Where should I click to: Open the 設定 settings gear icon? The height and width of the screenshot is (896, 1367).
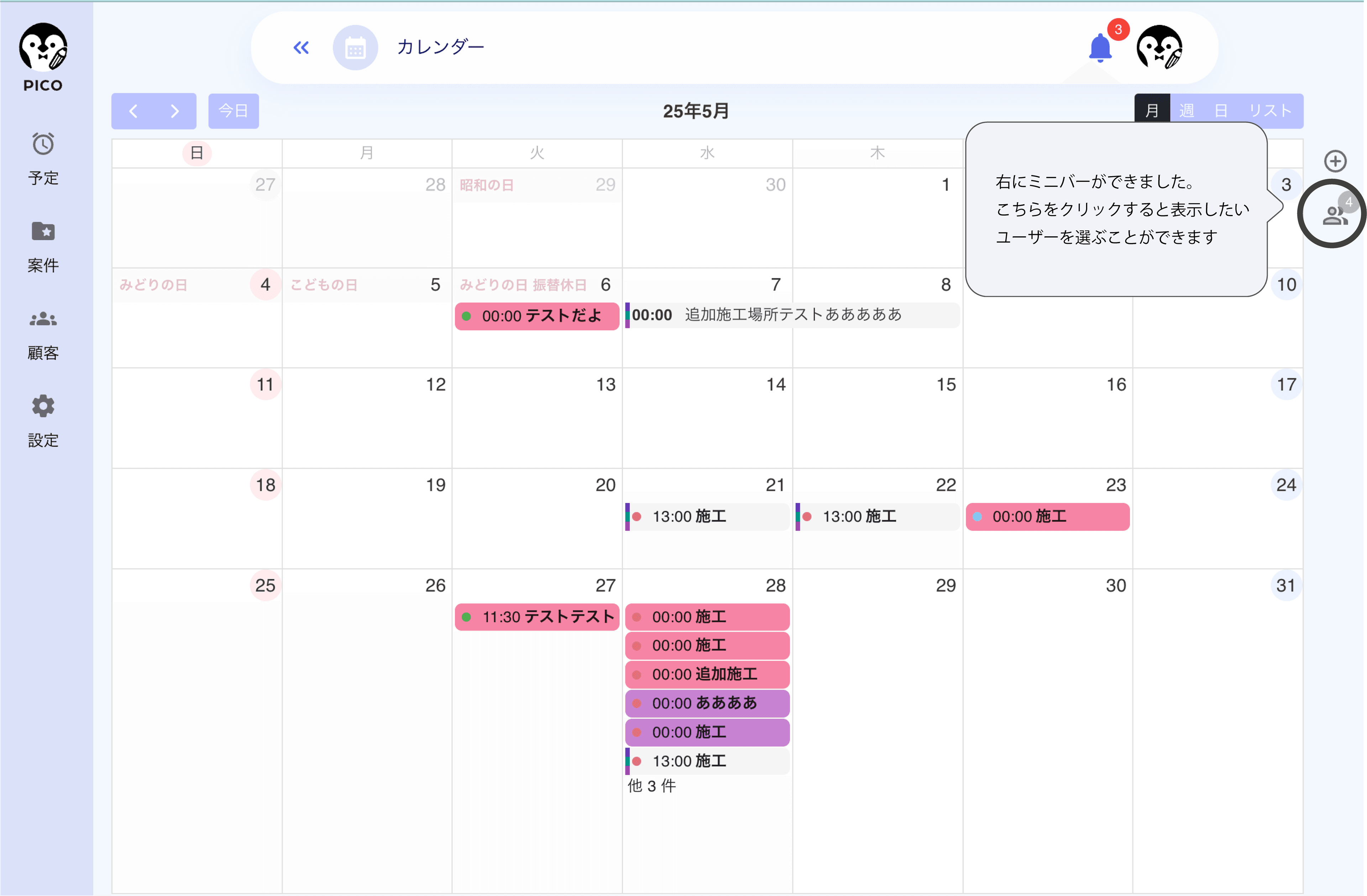pyautogui.click(x=43, y=407)
